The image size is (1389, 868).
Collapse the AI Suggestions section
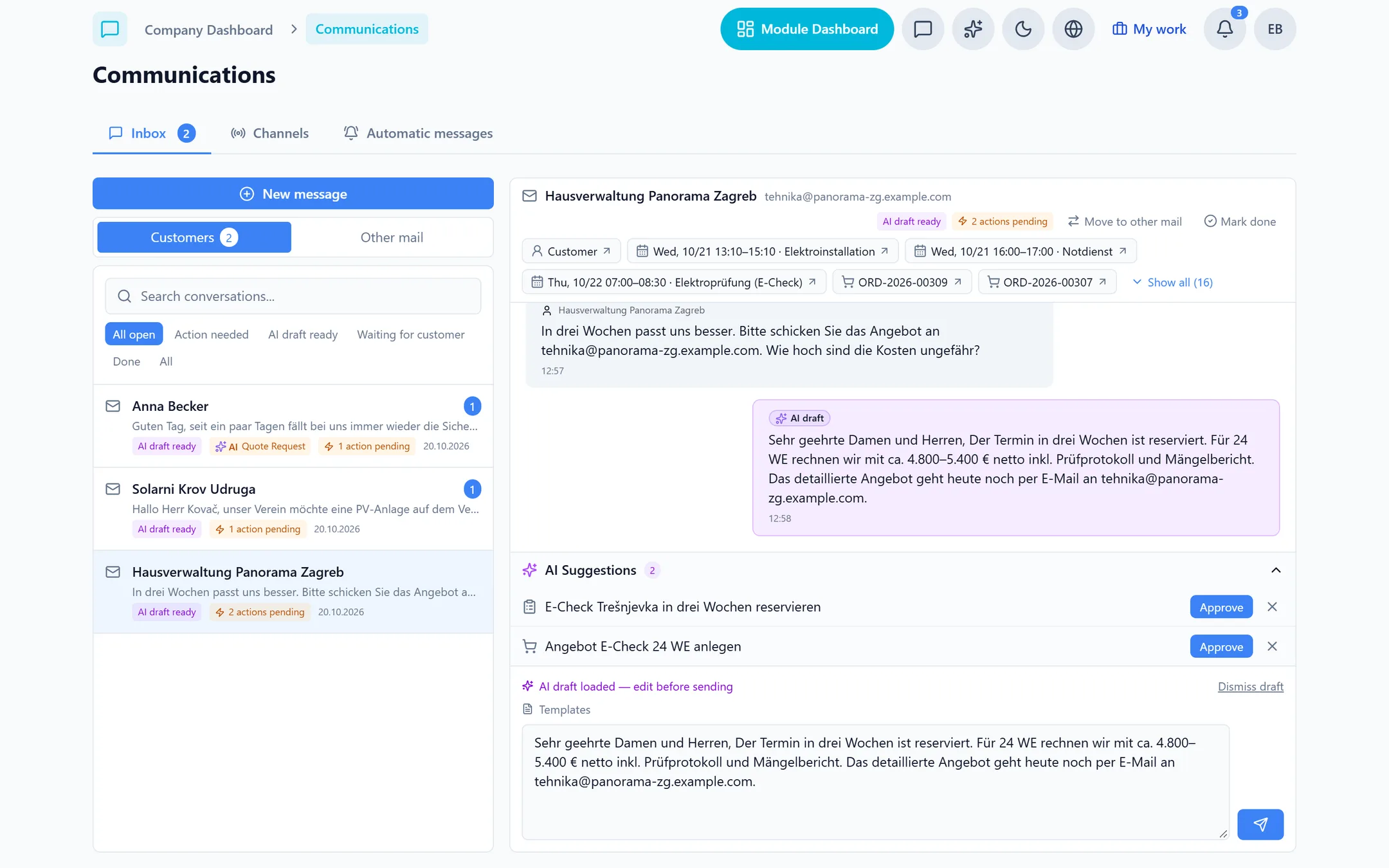(1276, 570)
